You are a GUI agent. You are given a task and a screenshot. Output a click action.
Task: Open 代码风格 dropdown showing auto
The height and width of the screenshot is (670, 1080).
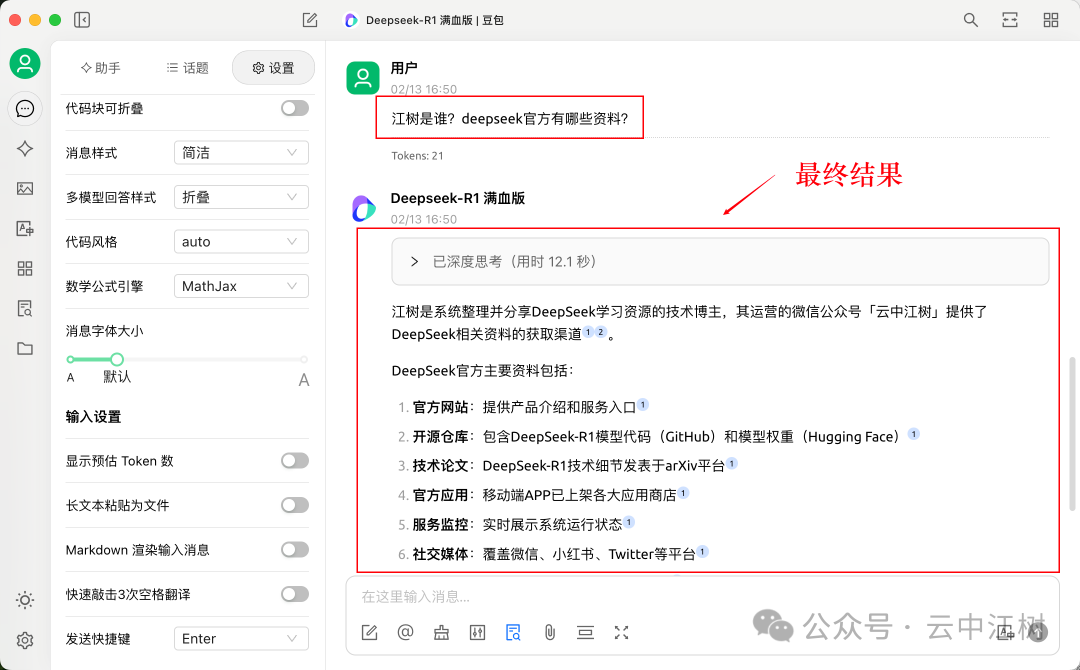[x=241, y=242]
